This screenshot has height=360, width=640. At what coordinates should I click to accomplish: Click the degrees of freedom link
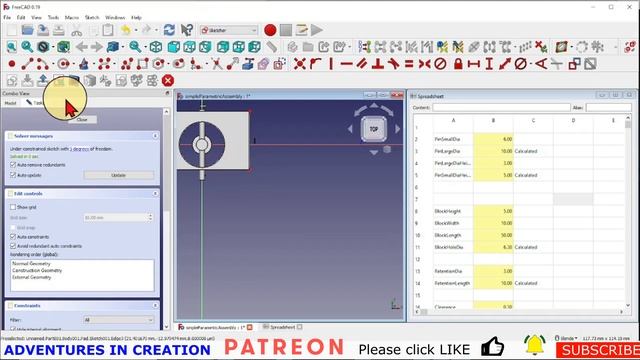click(x=80, y=149)
